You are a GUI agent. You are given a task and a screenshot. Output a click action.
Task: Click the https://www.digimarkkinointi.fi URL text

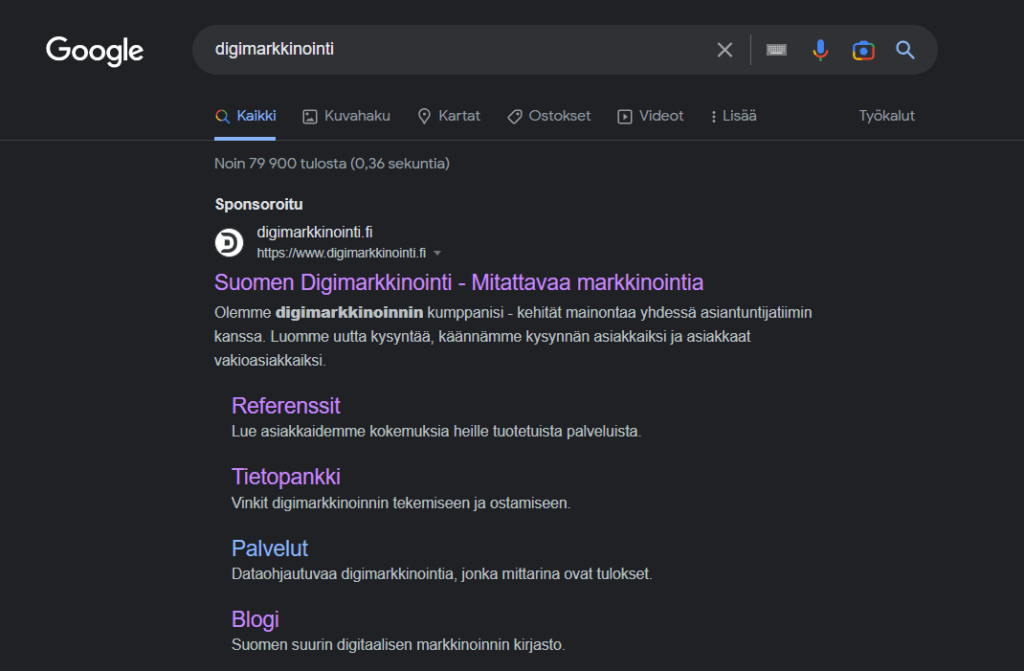(x=341, y=254)
